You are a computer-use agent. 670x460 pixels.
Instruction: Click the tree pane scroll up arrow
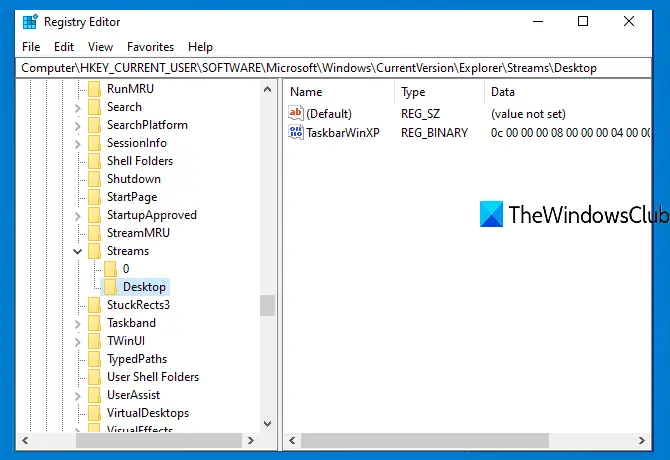[x=267, y=89]
